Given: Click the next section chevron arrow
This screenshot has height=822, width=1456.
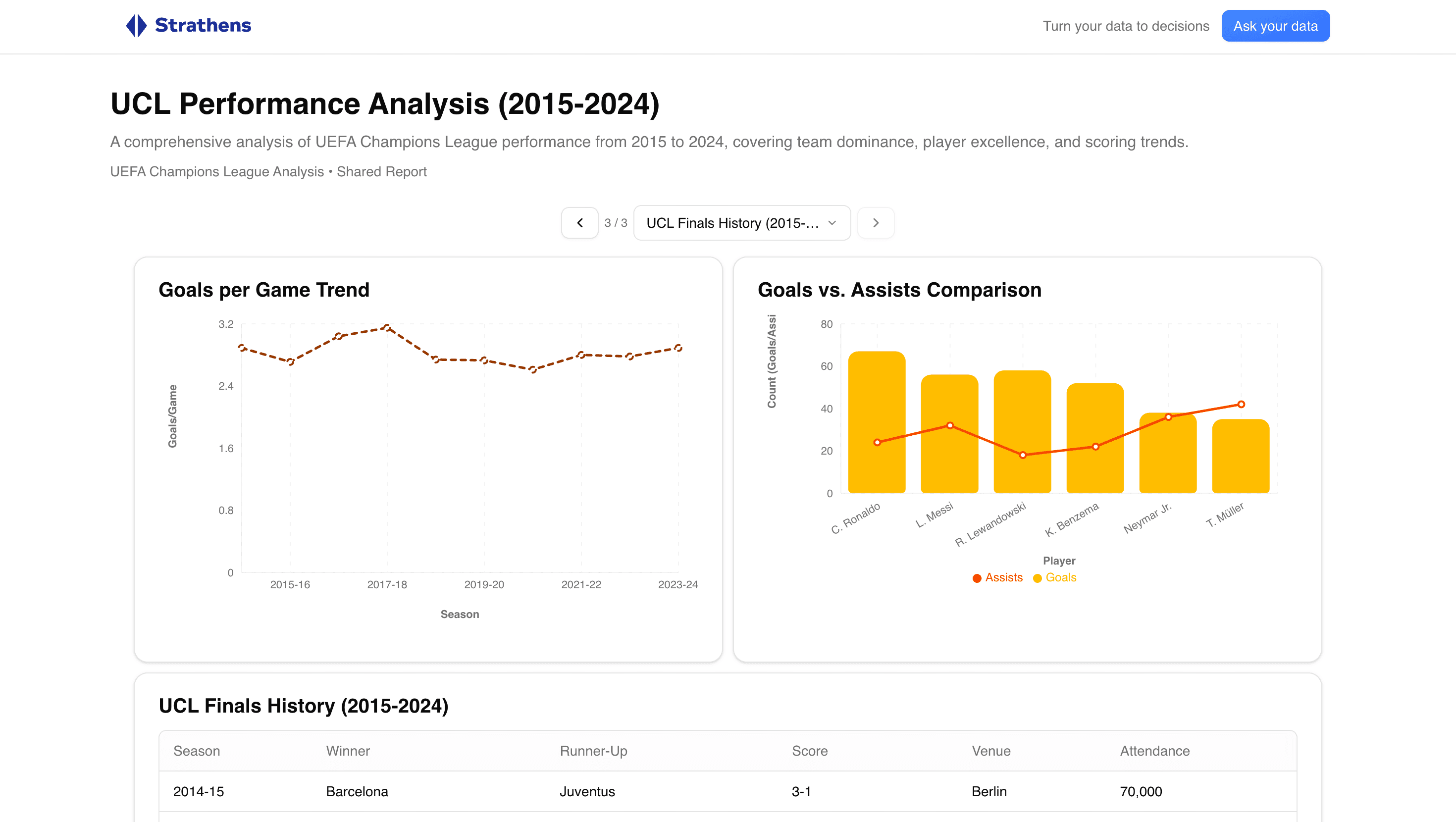Looking at the screenshot, I should pyautogui.click(x=876, y=223).
